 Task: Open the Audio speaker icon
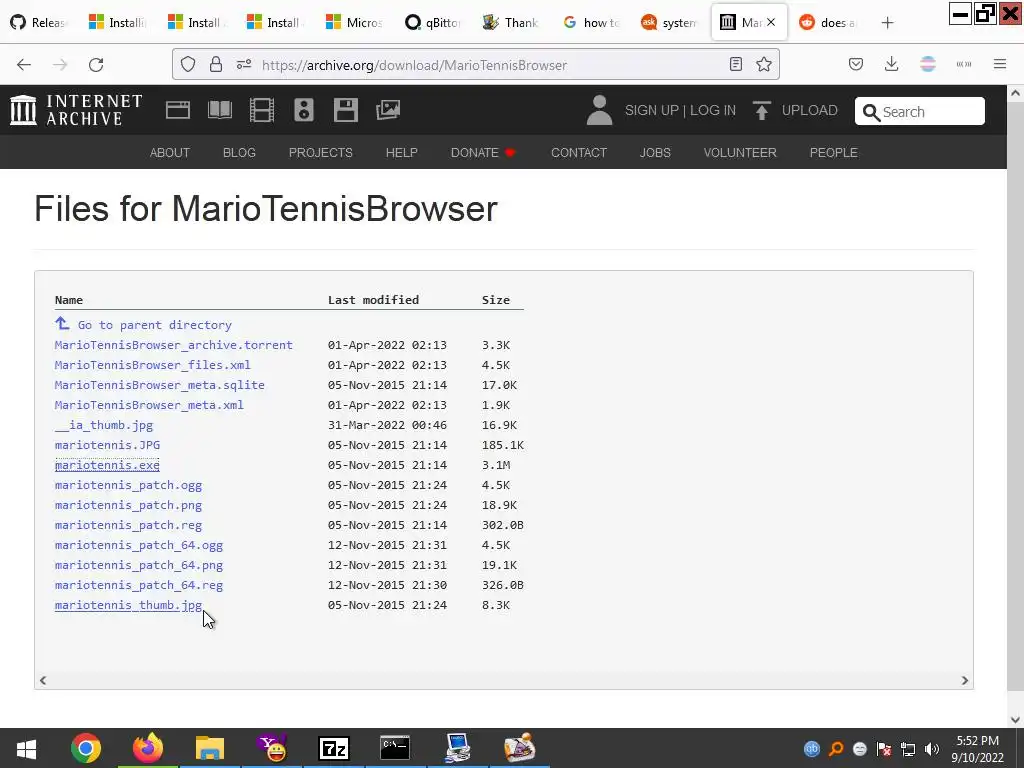[304, 110]
